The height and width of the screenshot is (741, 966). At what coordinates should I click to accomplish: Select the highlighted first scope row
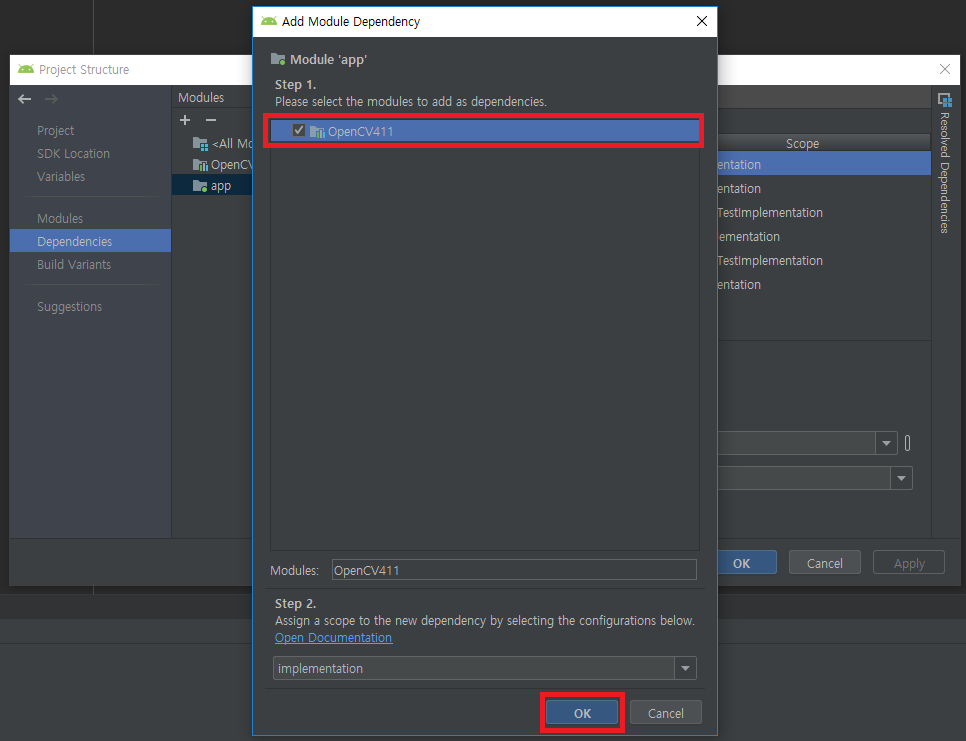coord(824,164)
